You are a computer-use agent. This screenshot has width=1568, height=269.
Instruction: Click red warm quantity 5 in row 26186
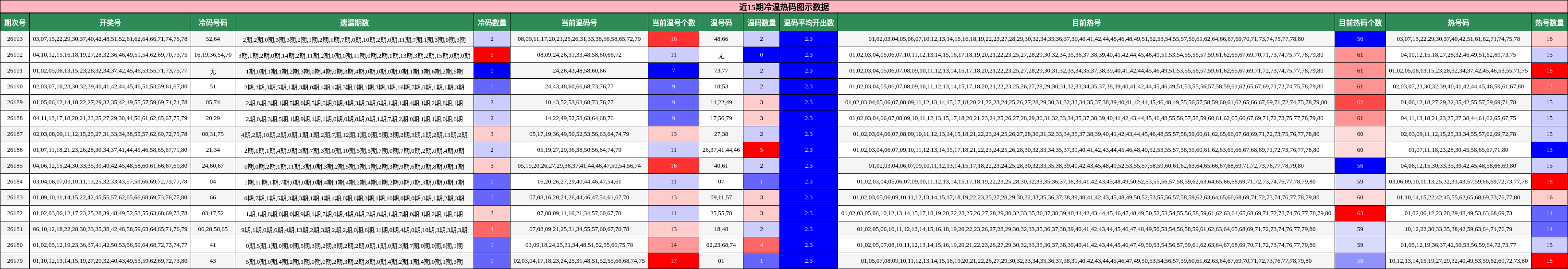pos(761,150)
